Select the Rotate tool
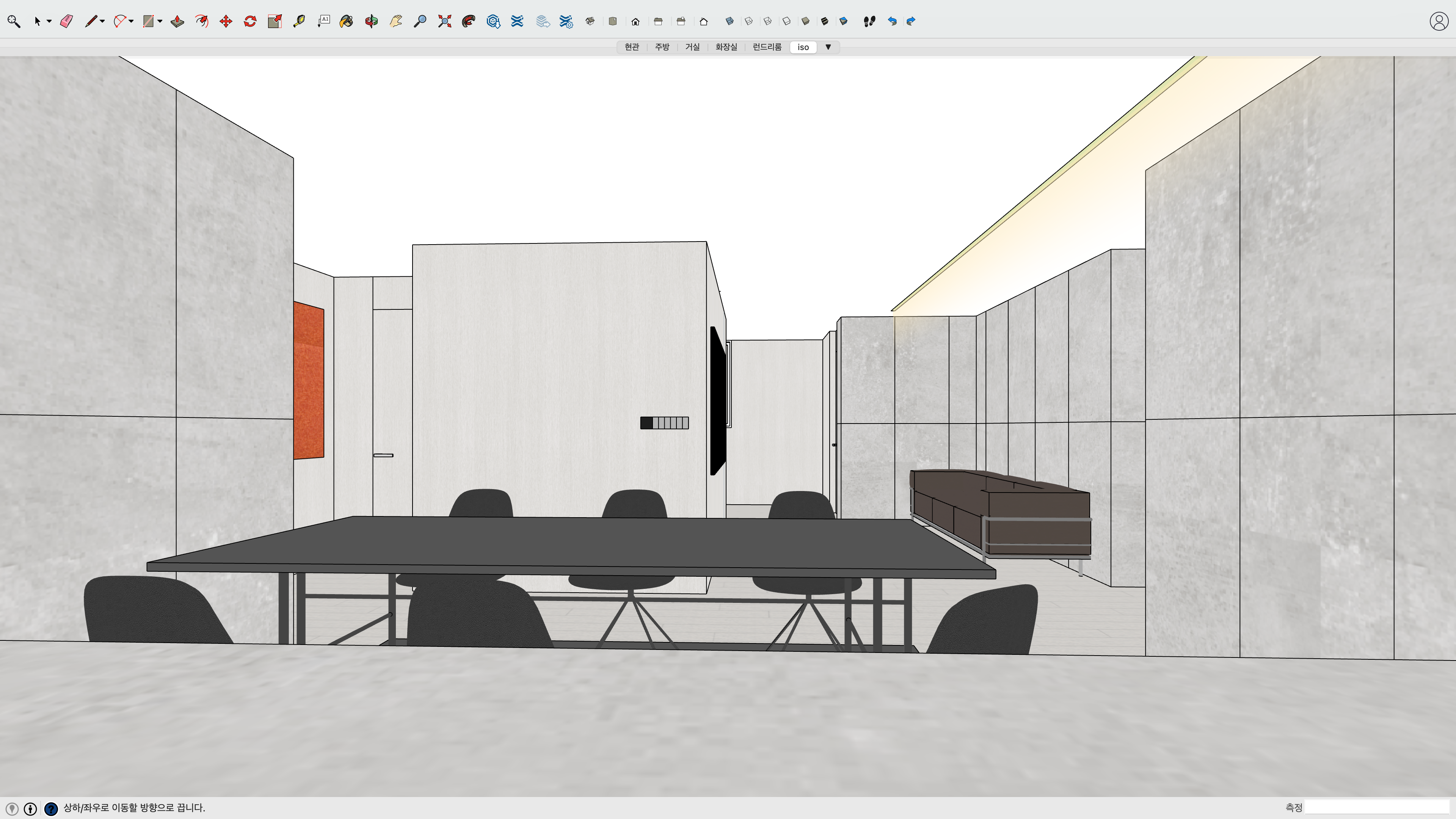The width and height of the screenshot is (1456, 819). [x=250, y=22]
